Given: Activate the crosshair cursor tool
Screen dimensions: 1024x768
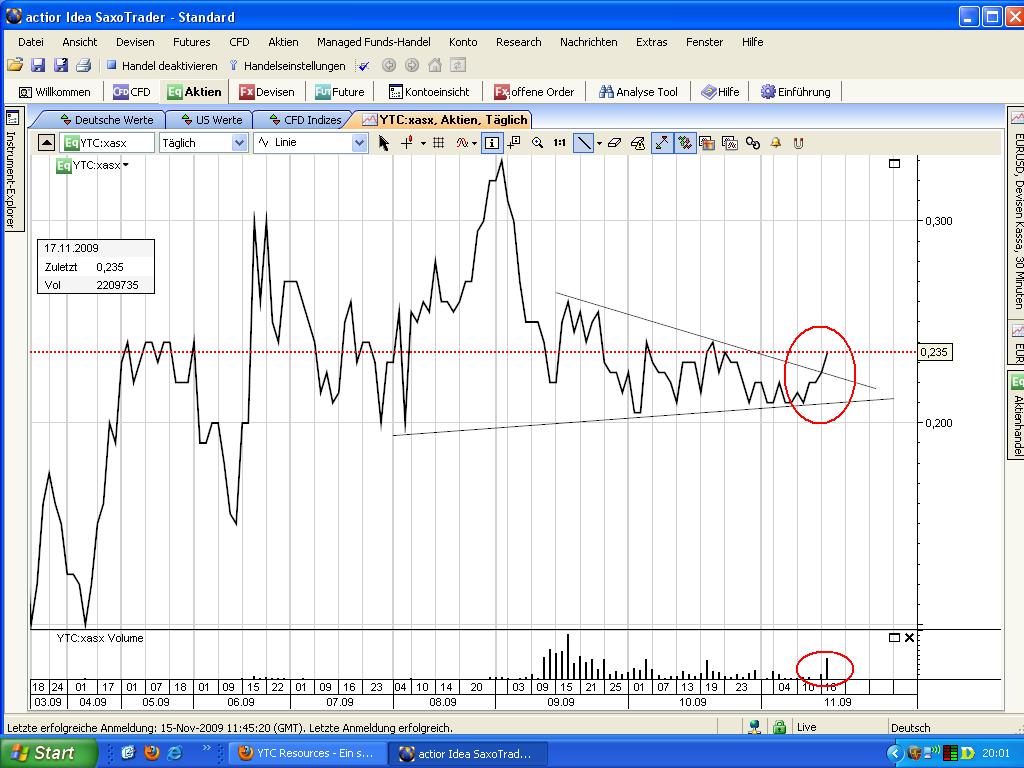Looking at the screenshot, I should (x=406, y=143).
